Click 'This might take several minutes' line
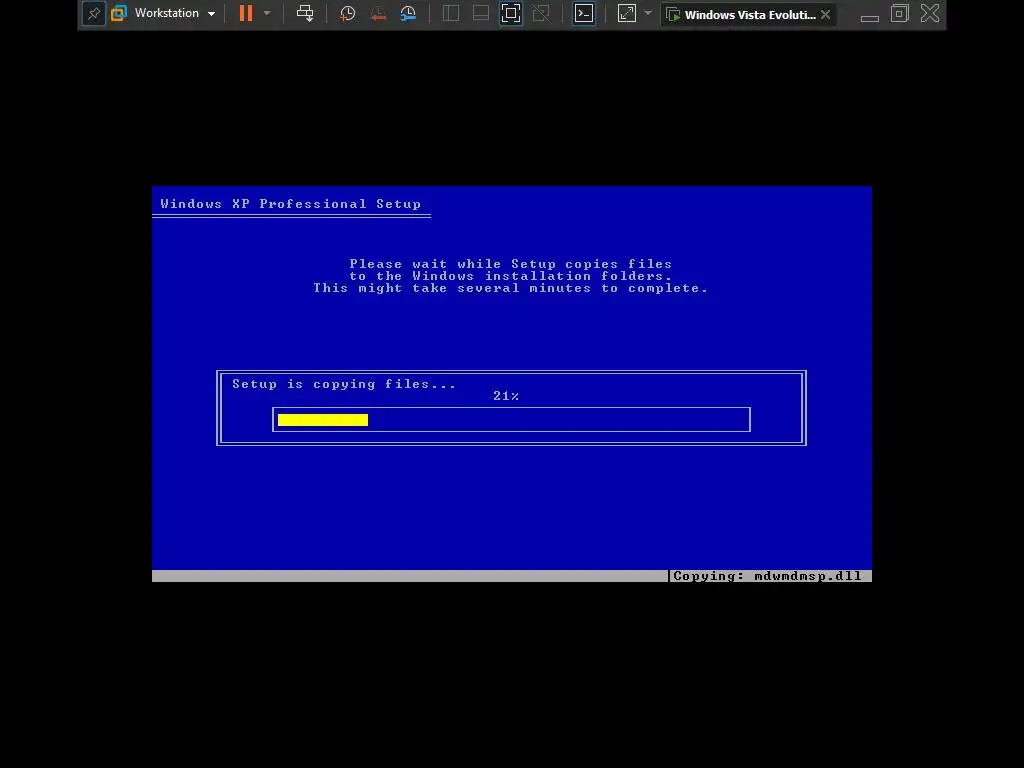1024x768 pixels. tap(511, 288)
